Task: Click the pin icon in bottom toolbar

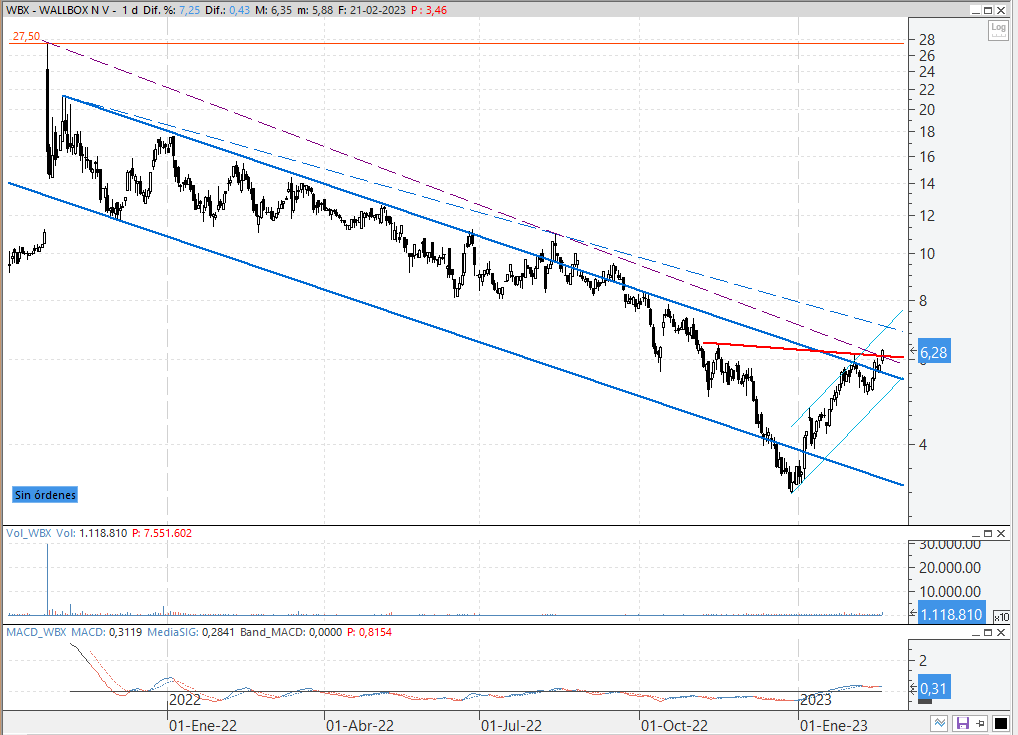Action: click(981, 723)
